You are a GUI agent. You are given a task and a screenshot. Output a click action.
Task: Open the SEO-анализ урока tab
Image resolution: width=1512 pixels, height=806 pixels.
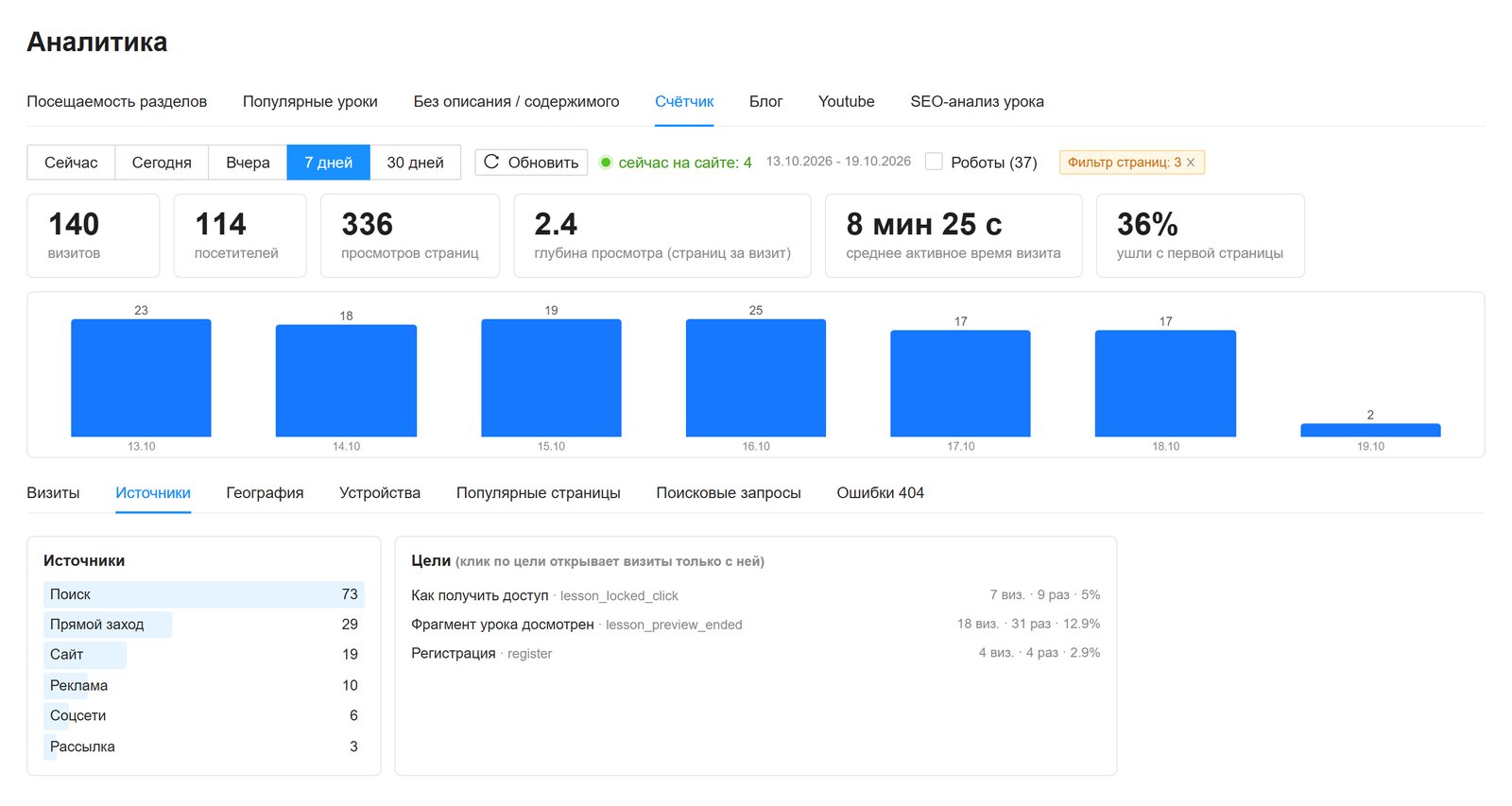977,101
